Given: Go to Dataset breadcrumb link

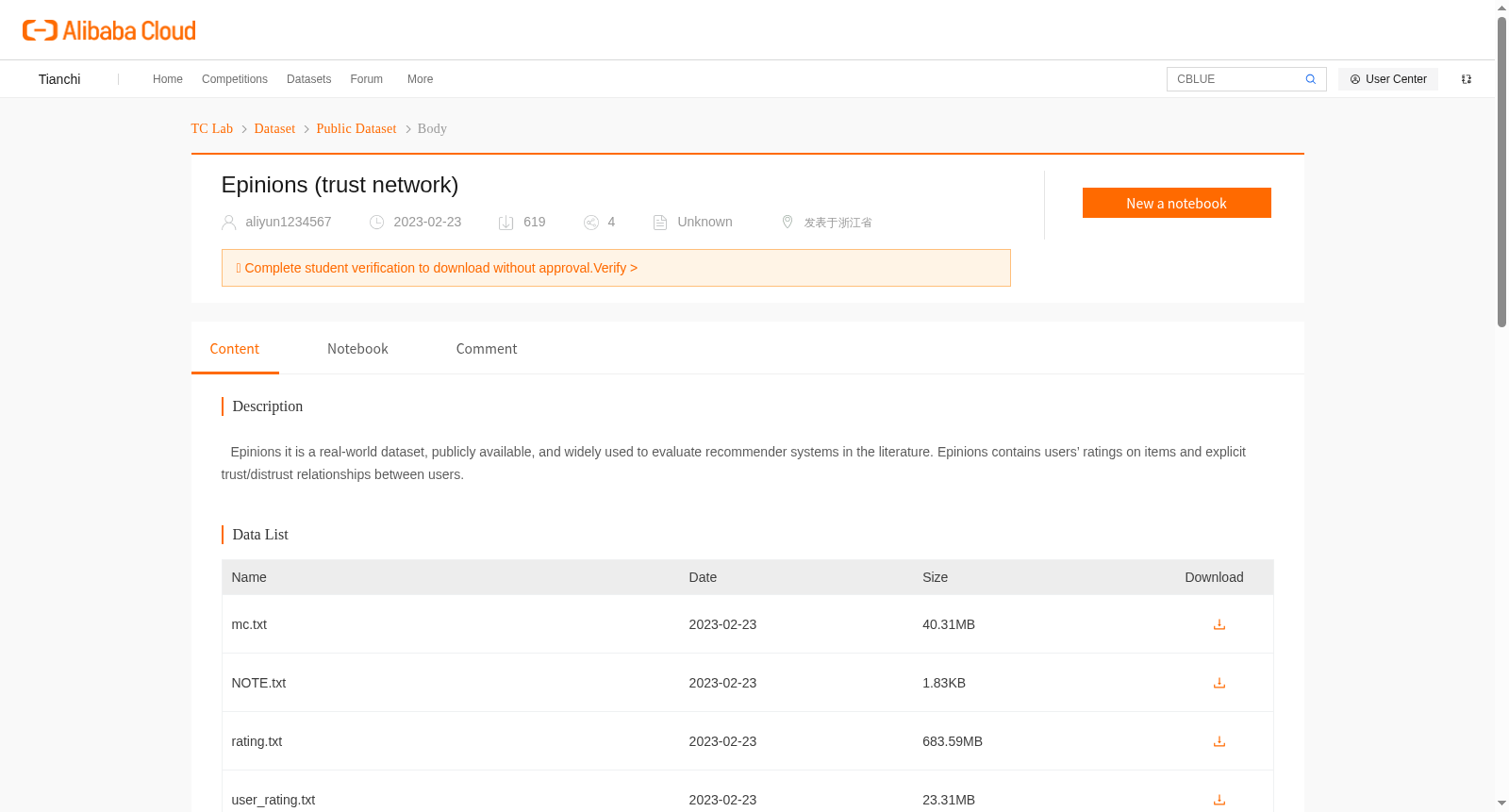Looking at the screenshot, I should tap(274, 128).
